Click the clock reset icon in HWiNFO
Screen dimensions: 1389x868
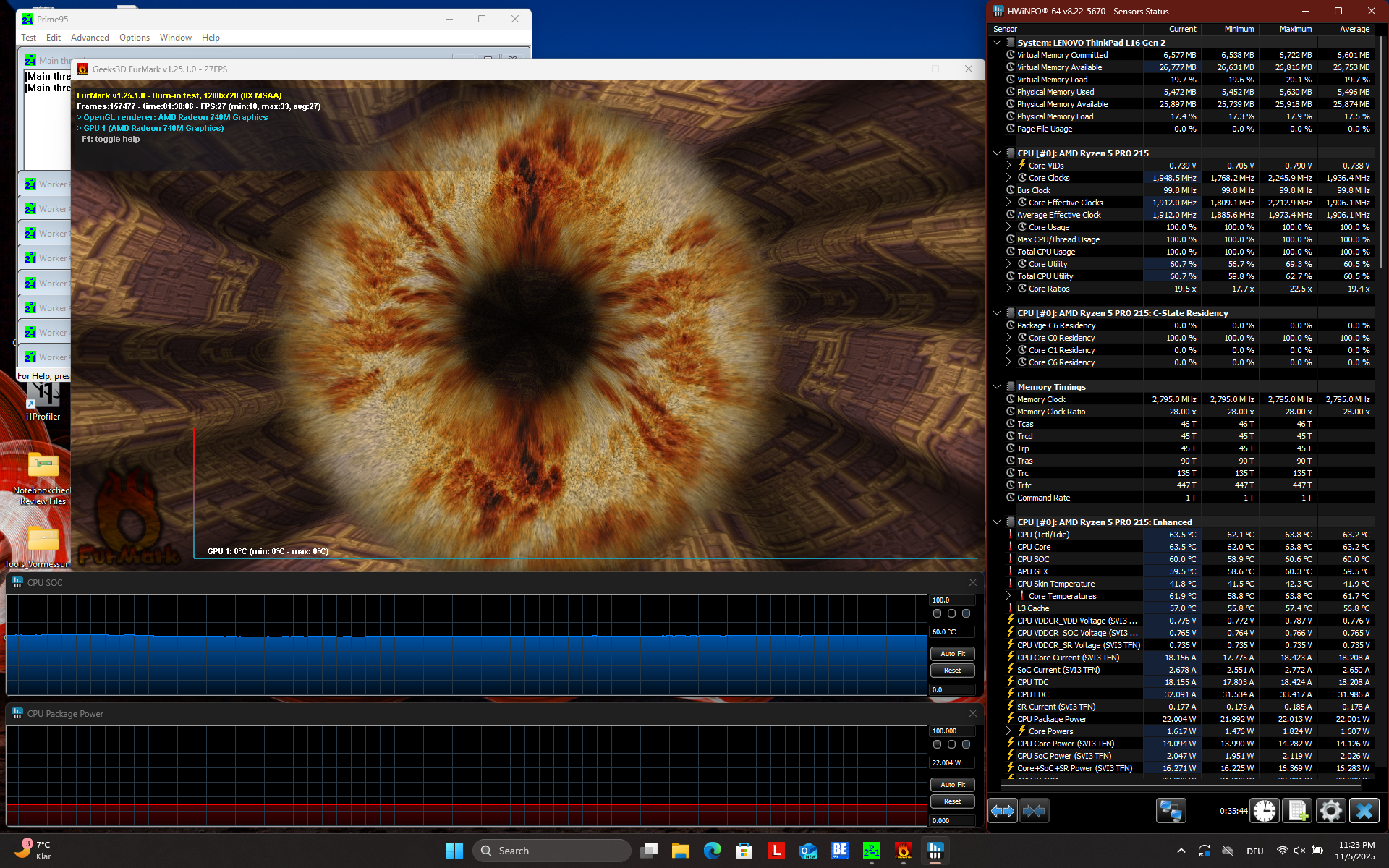[1265, 811]
